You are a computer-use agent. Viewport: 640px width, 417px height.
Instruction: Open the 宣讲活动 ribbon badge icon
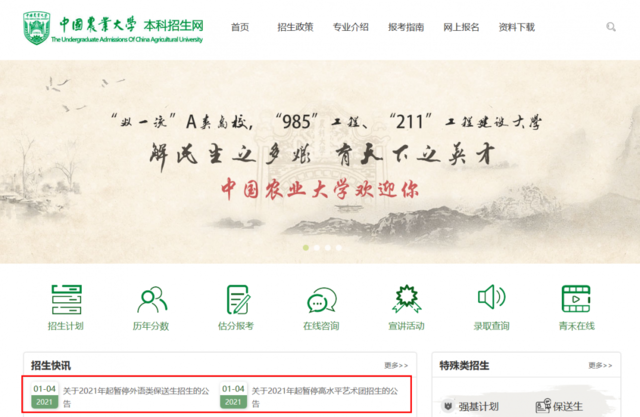tap(407, 299)
